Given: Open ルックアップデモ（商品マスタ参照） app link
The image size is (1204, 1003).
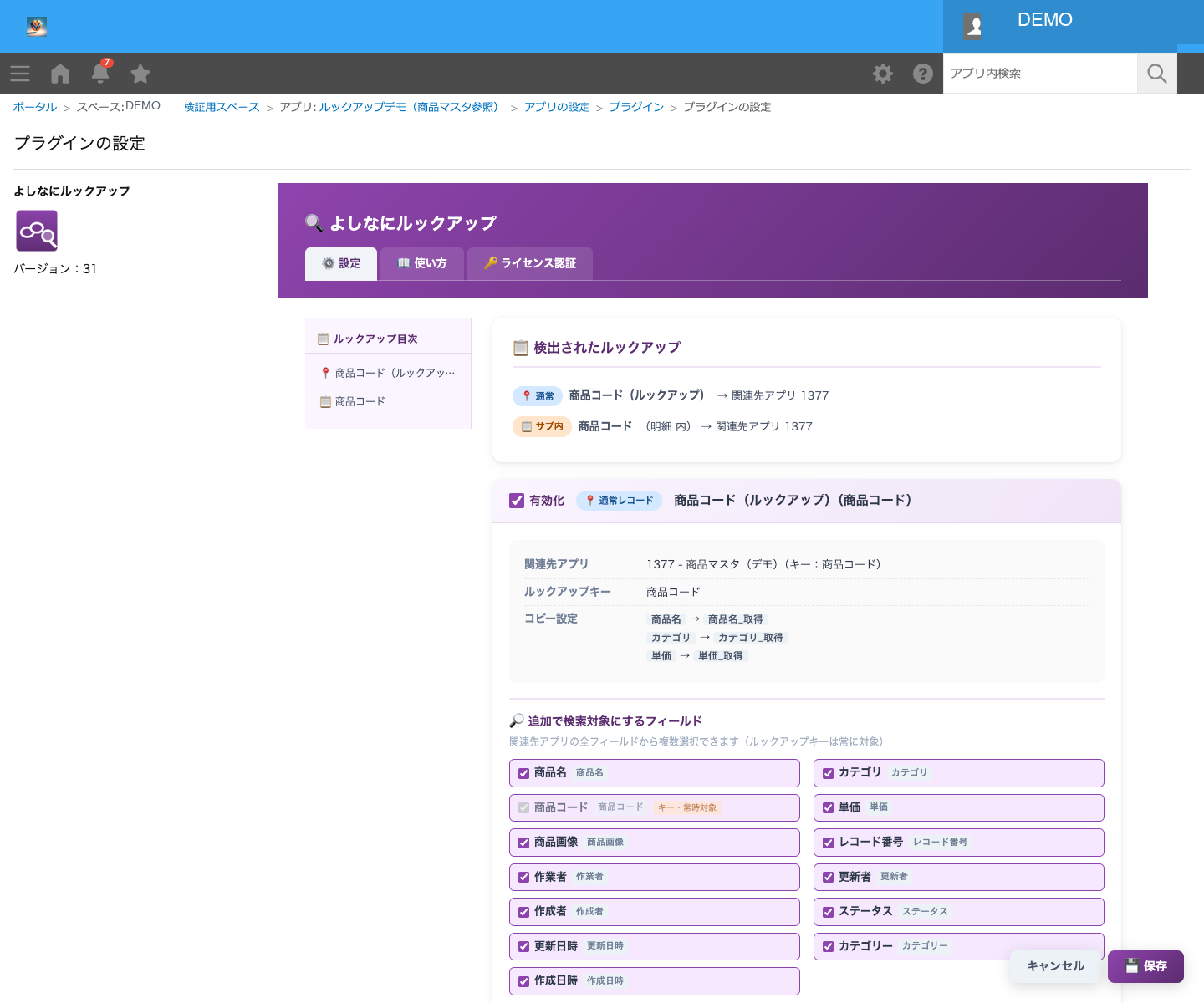Looking at the screenshot, I should point(411,107).
